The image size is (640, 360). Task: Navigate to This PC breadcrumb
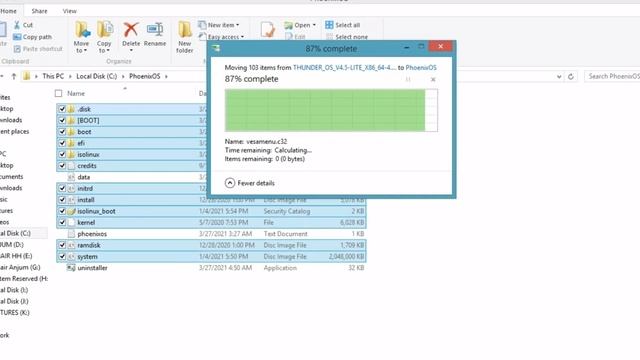(x=53, y=76)
